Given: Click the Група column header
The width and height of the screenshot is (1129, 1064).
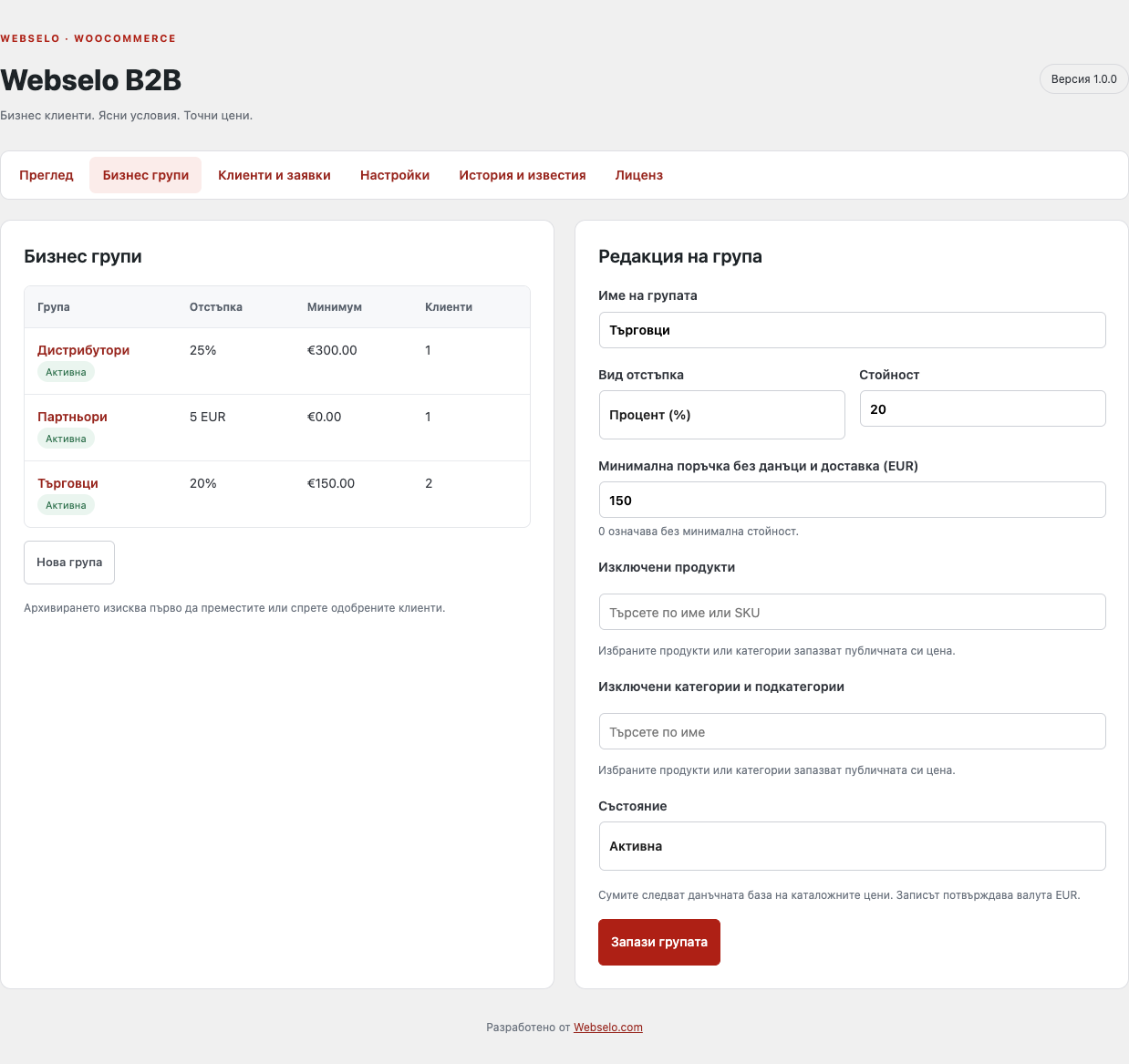Looking at the screenshot, I should coord(54,307).
